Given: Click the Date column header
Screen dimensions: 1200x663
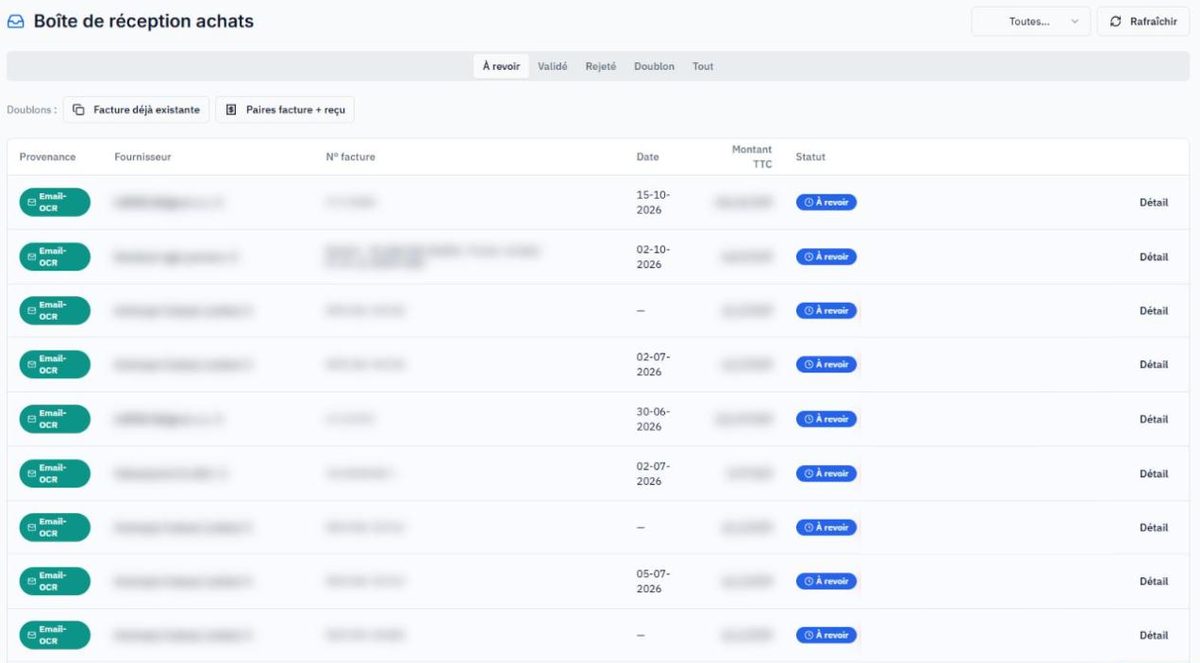Looking at the screenshot, I should click(x=648, y=157).
